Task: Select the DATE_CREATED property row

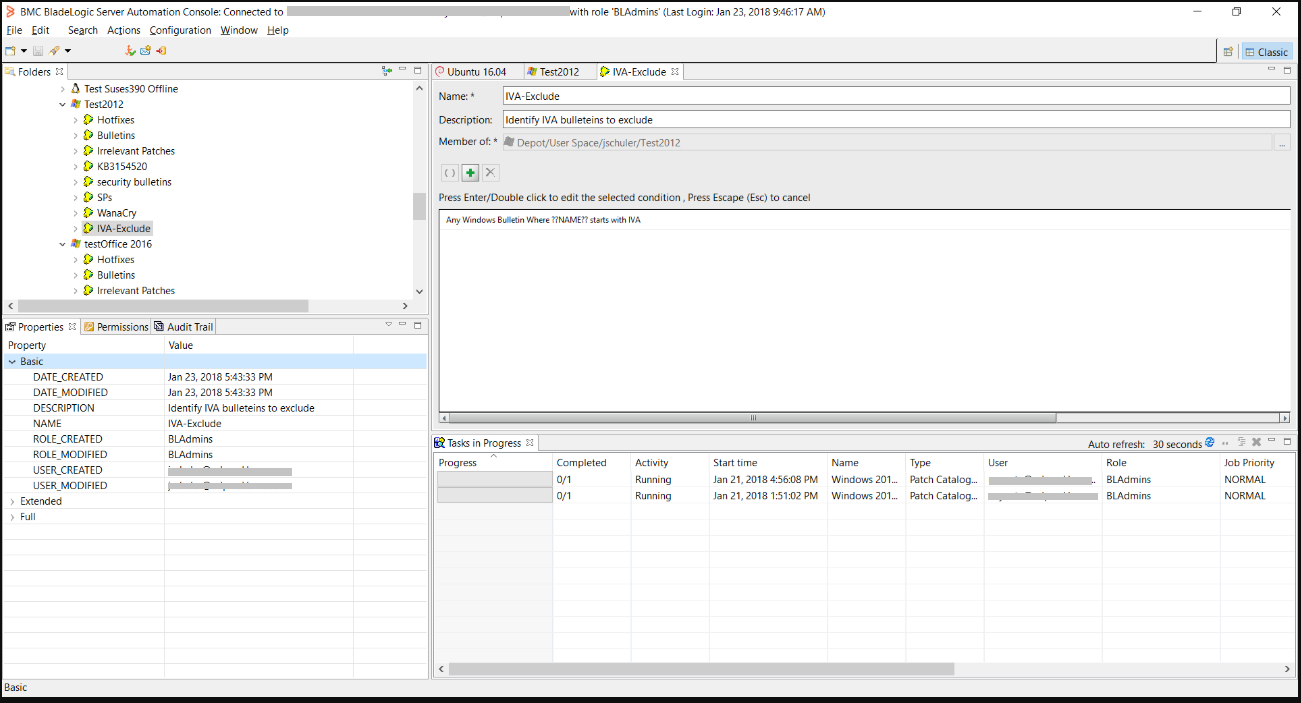Action: (215, 377)
